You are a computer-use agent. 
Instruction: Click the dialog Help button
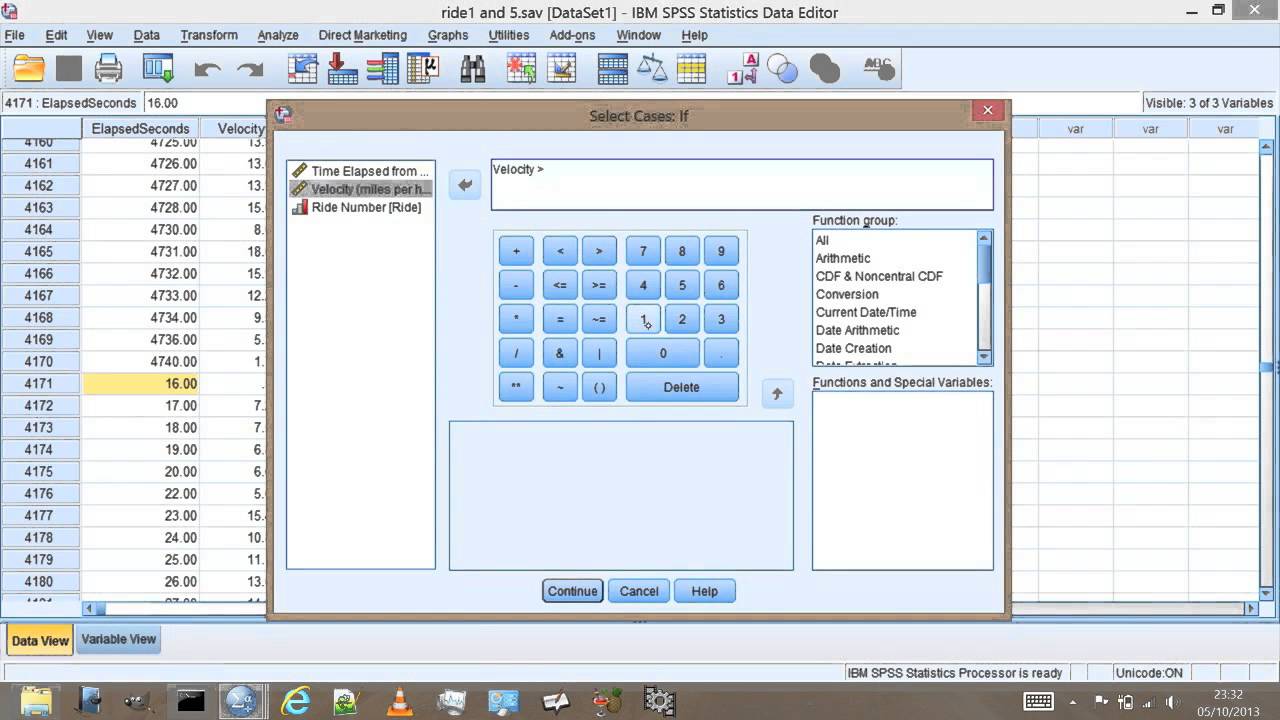(704, 591)
